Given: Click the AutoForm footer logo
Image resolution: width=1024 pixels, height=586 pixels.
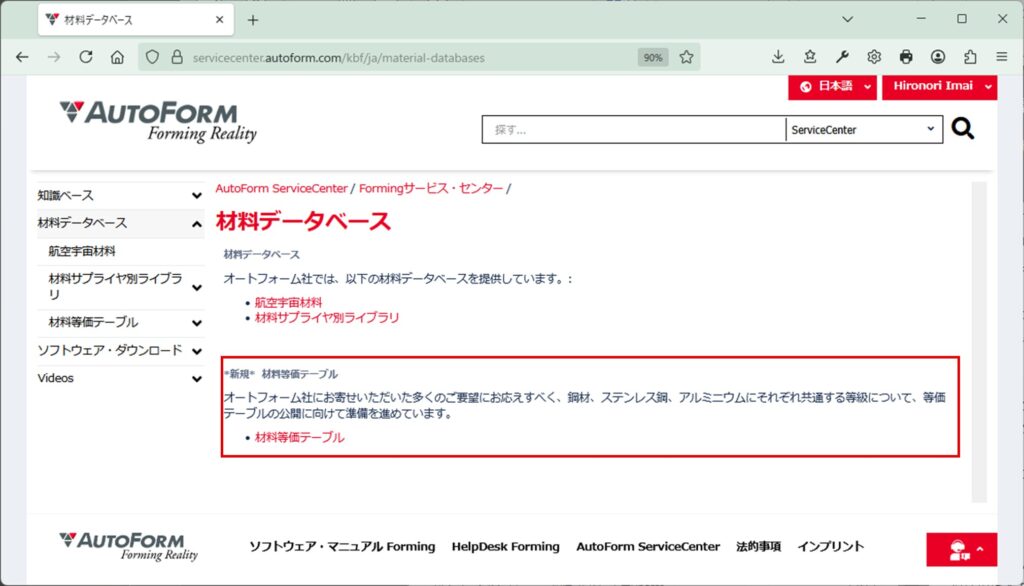Looking at the screenshot, I should 129,547.
